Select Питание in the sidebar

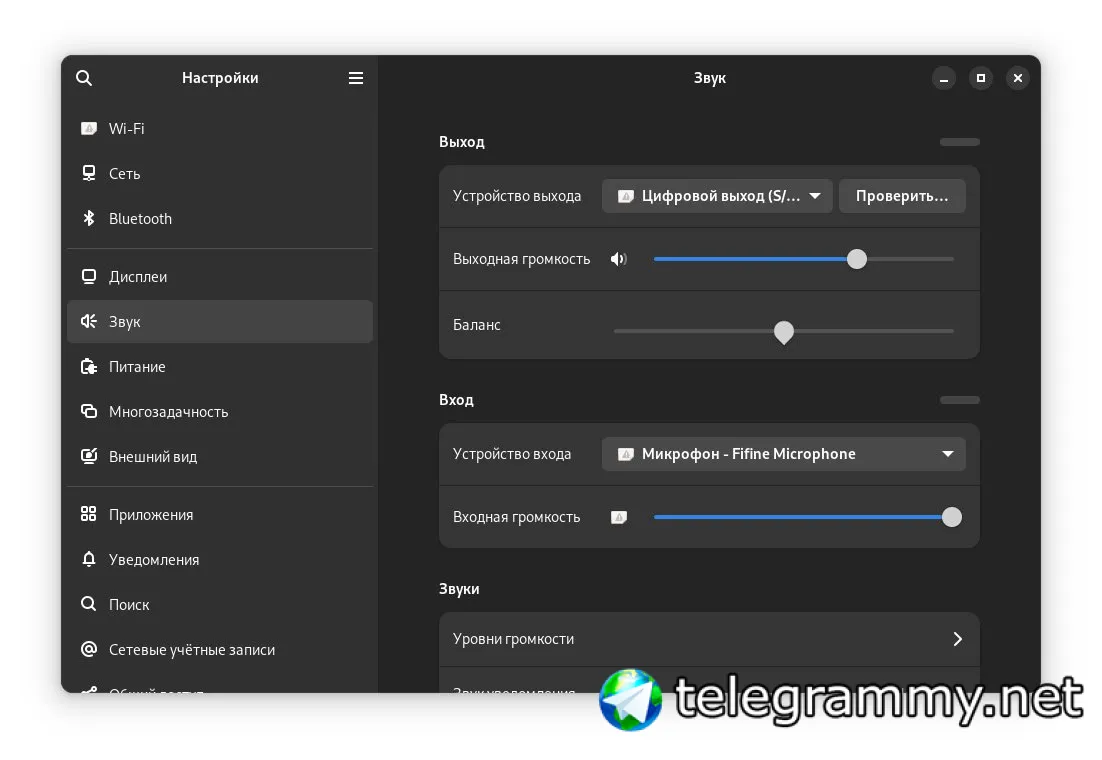tap(220, 366)
